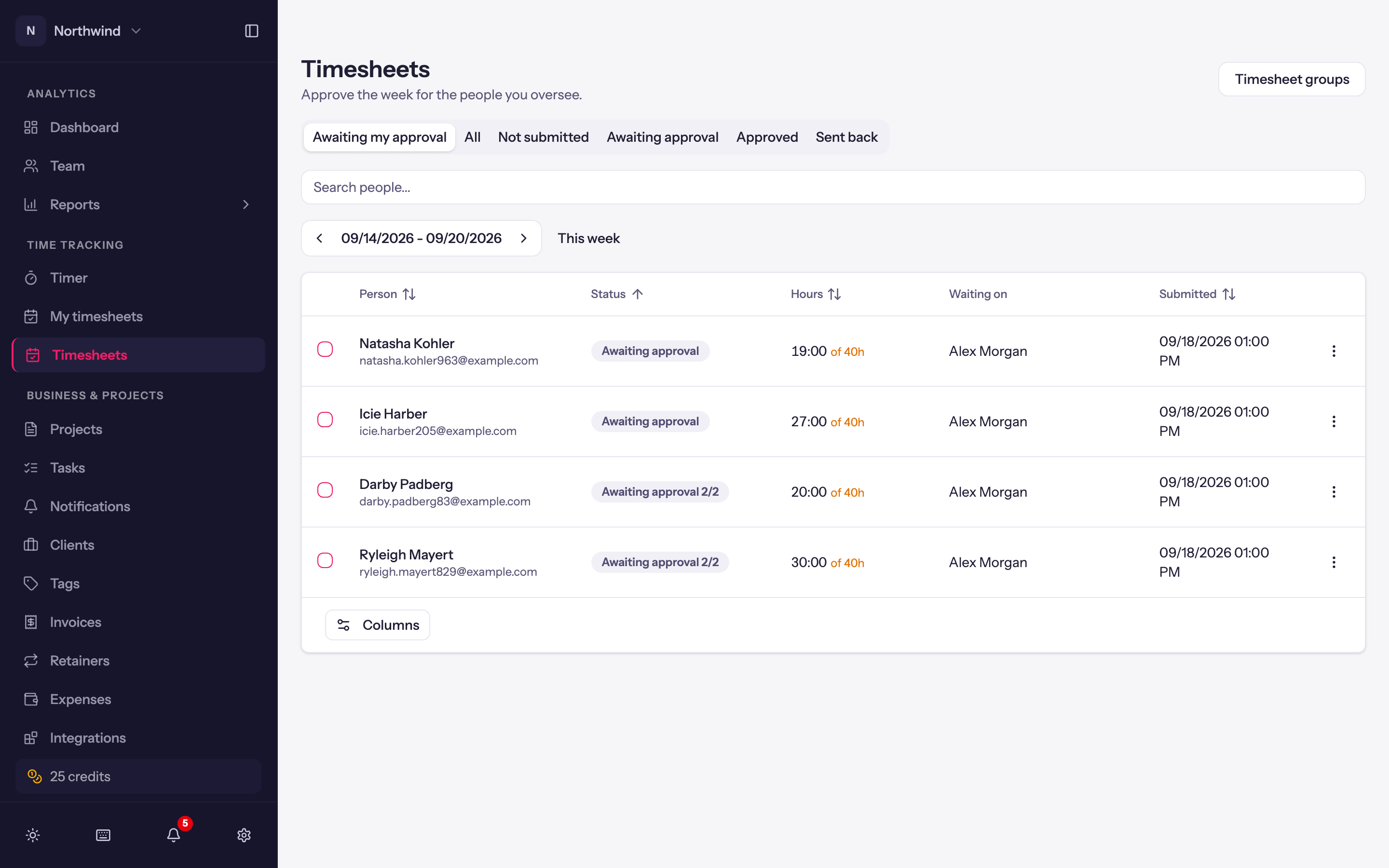Viewport: 1389px width, 868px height.
Task: Switch to the All tab
Action: point(472,137)
